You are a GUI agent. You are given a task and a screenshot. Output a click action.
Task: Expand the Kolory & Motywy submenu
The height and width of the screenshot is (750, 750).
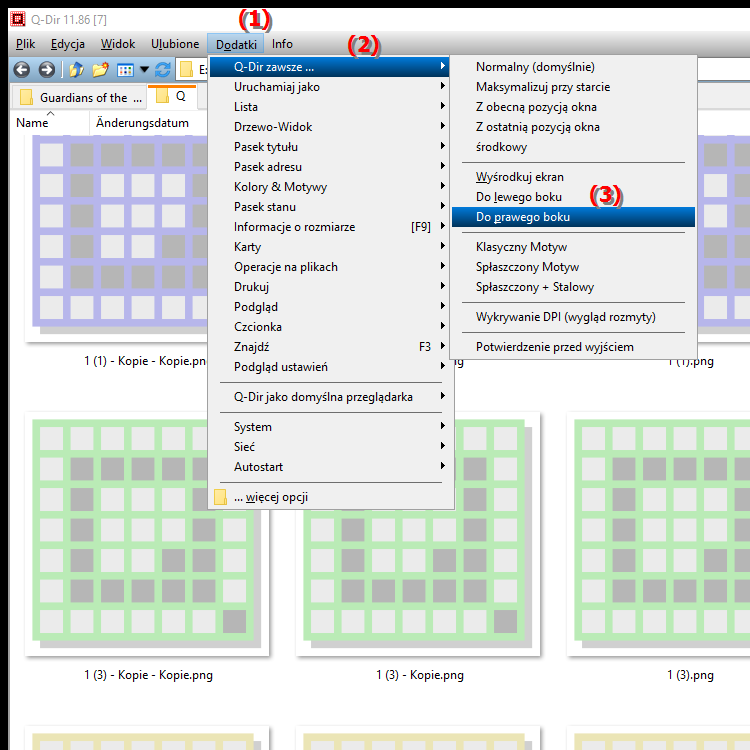coord(329,187)
